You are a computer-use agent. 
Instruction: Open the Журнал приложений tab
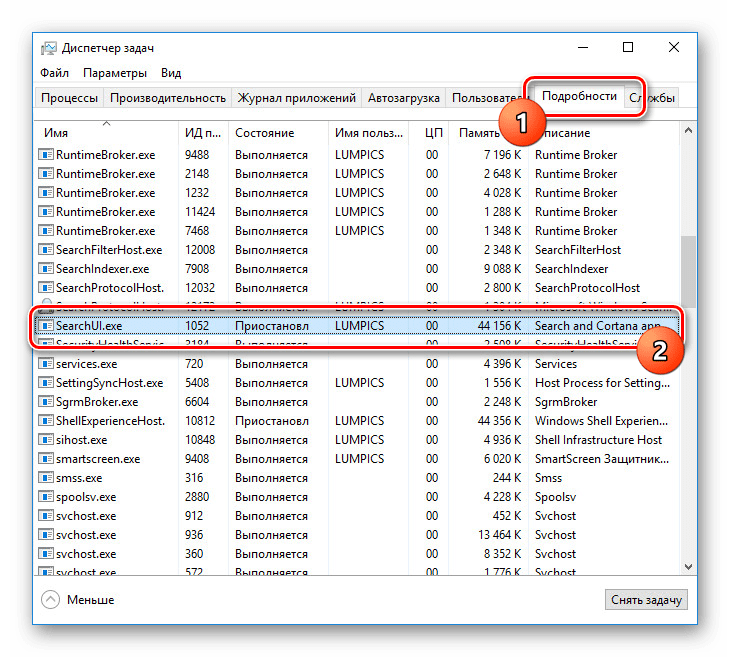coord(296,98)
